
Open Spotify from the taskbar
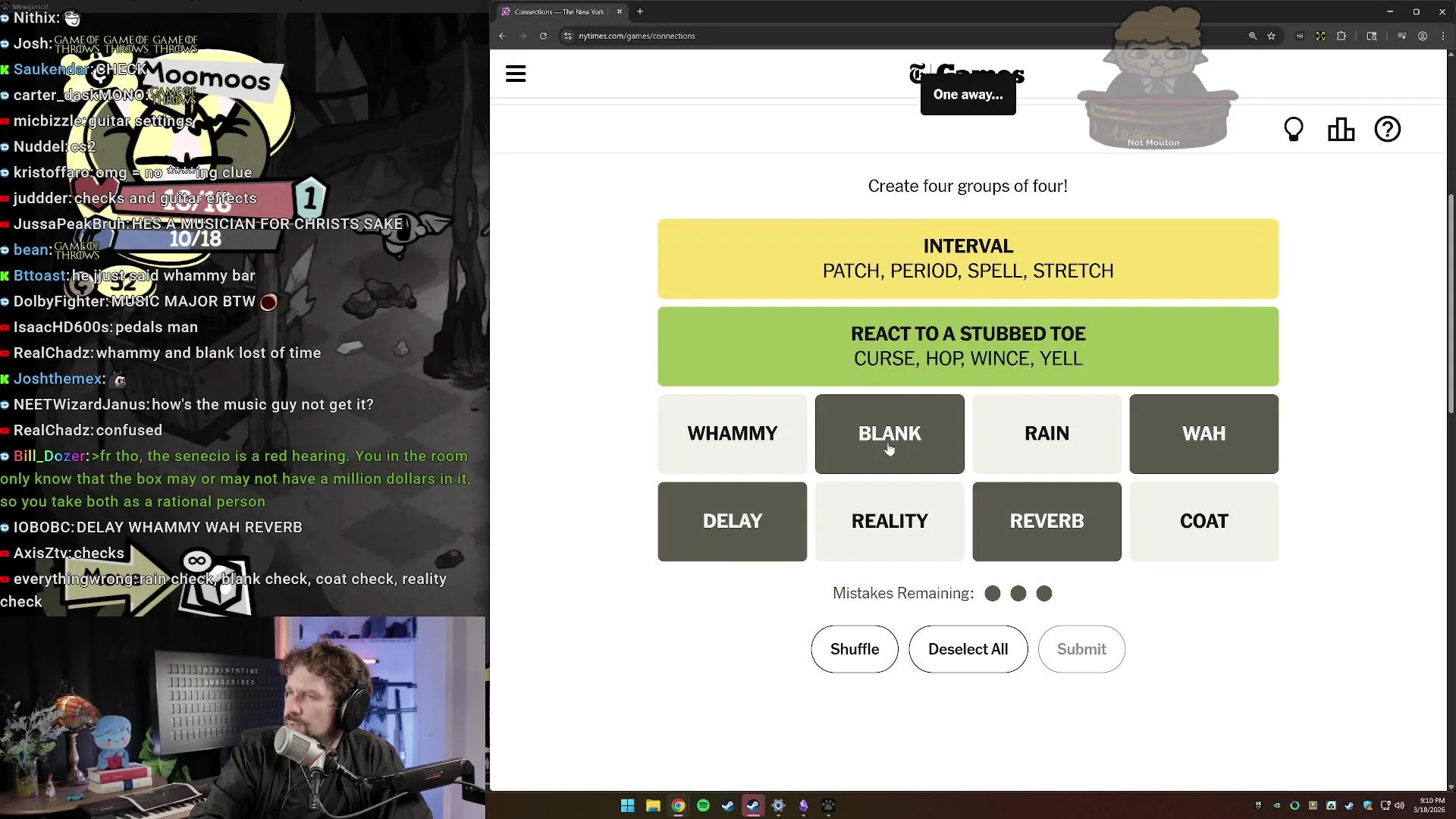pyautogui.click(x=703, y=805)
